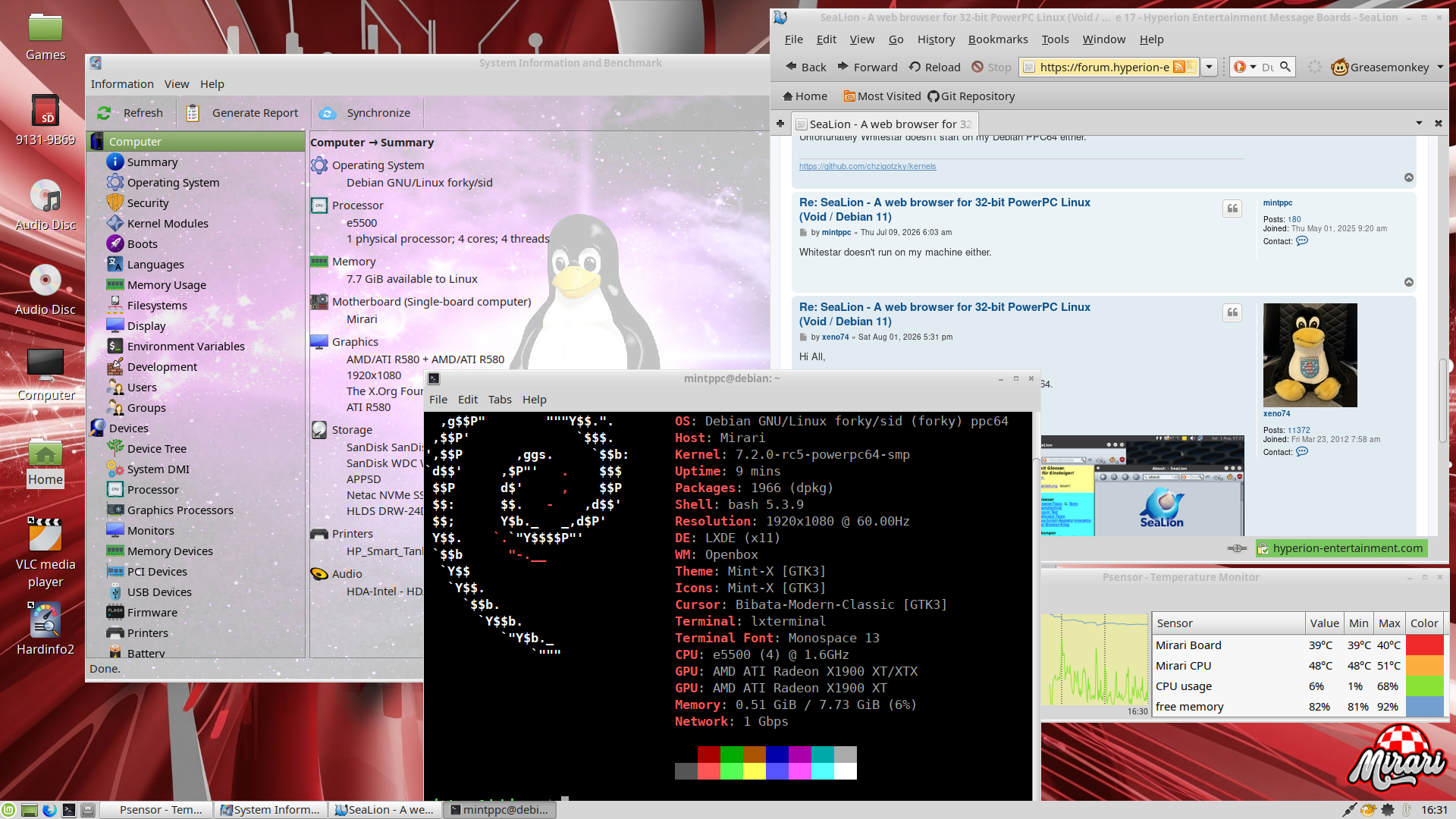Click the Linux Mint menu button

tap(8, 810)
